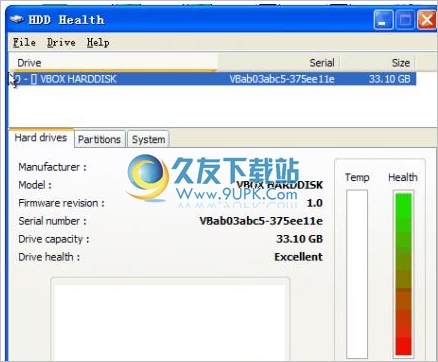Sort list by Size column header
This screenshot has width=438, height=362.
coord(378,63)
